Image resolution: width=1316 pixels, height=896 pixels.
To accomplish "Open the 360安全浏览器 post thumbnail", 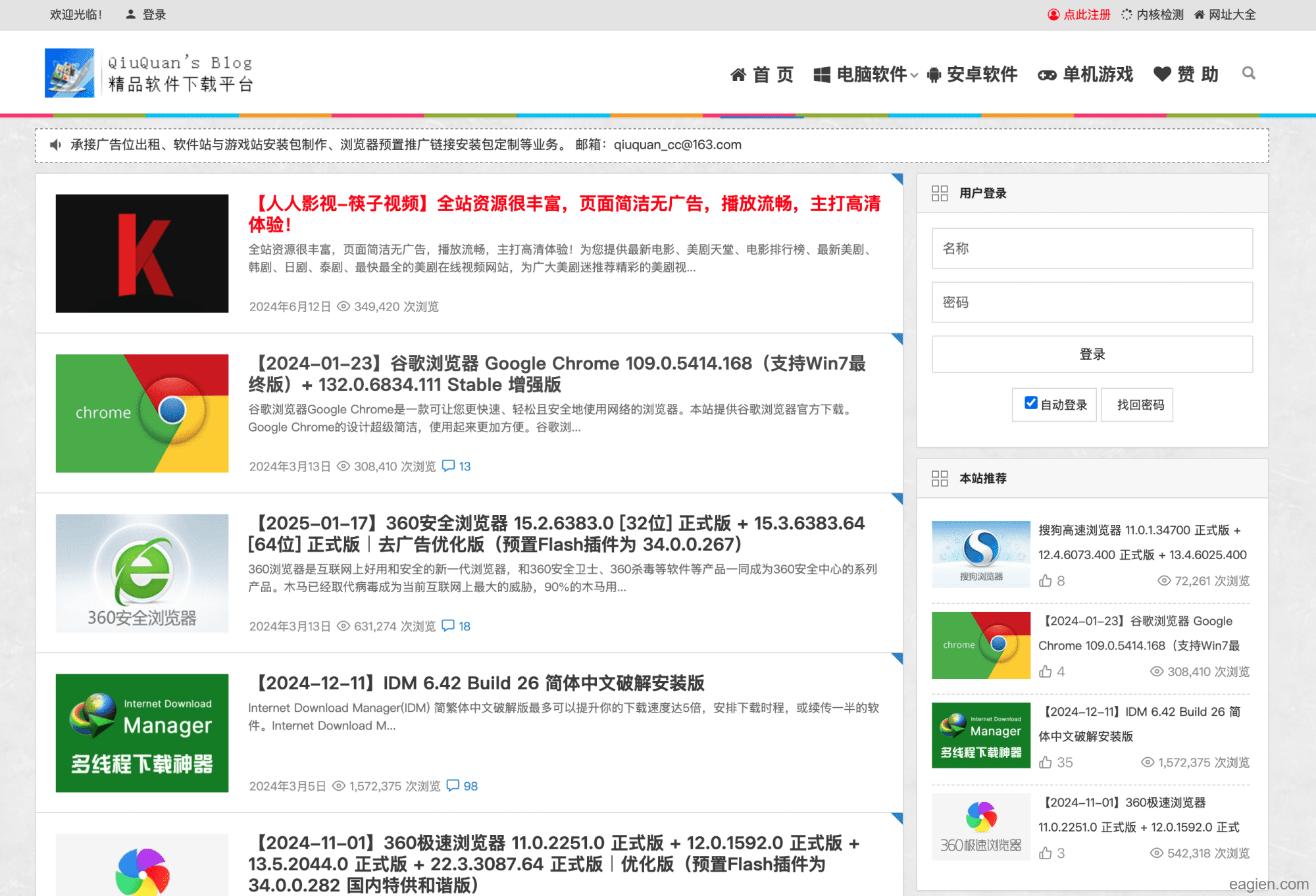I will click(142, 573).
